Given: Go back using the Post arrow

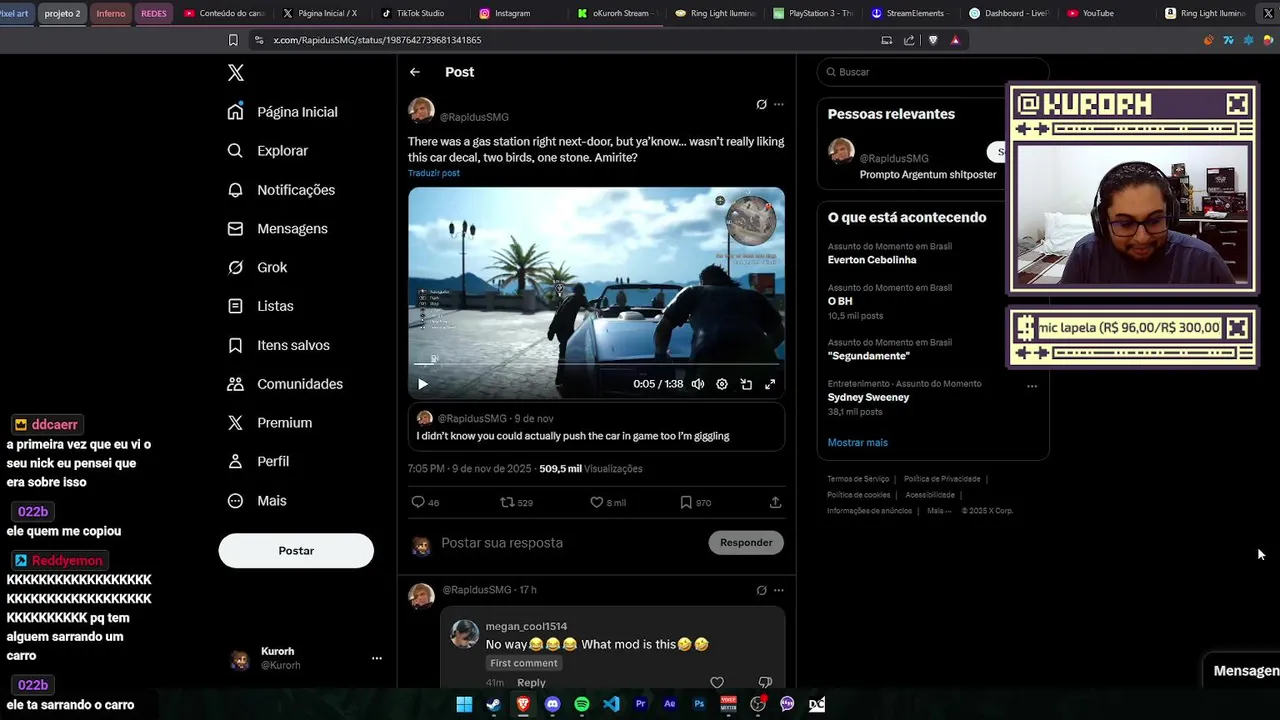Looking at the screenshot, I should coord(415,72).
